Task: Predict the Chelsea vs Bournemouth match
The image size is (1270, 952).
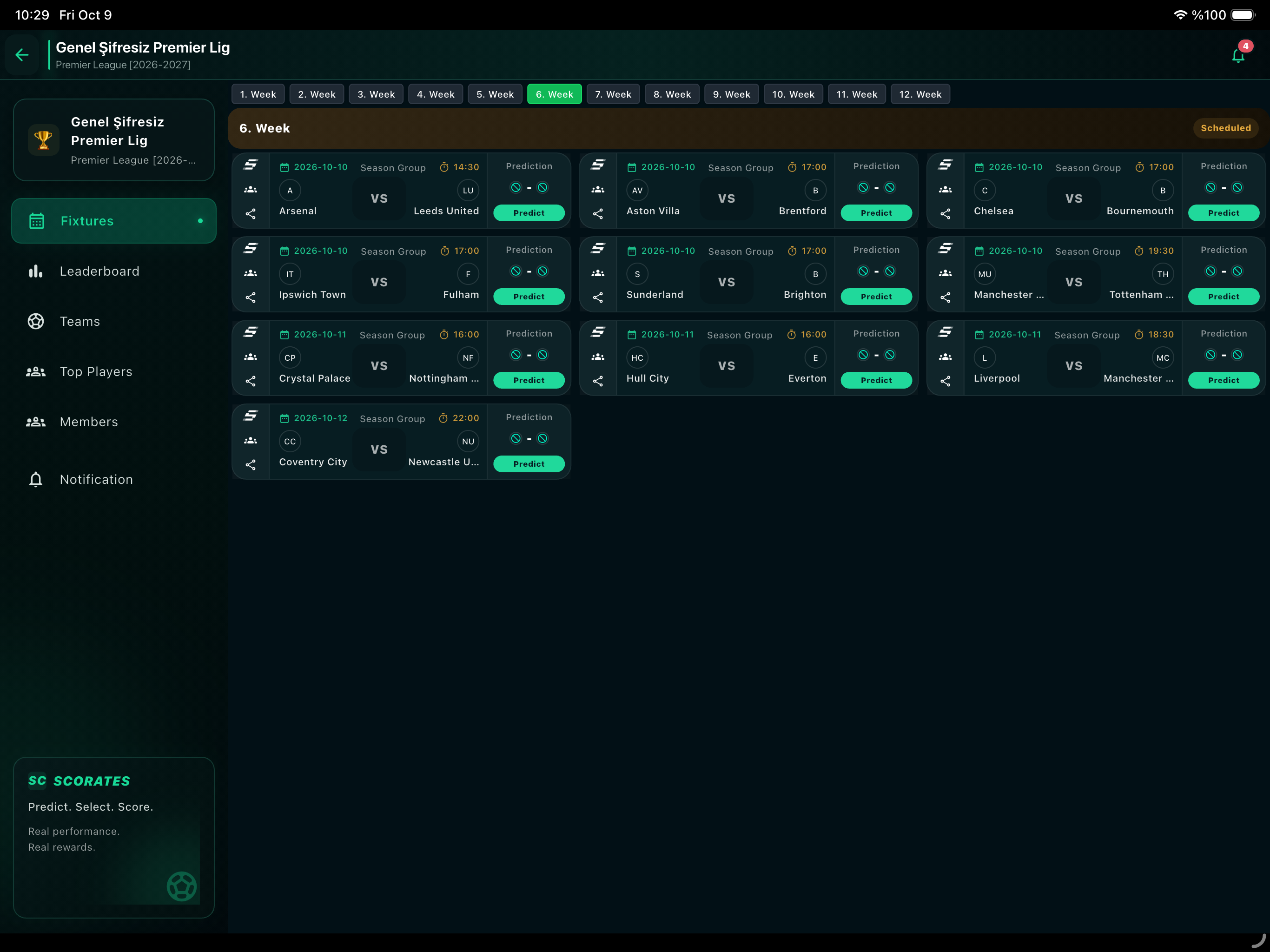Action: [1224, 213]
